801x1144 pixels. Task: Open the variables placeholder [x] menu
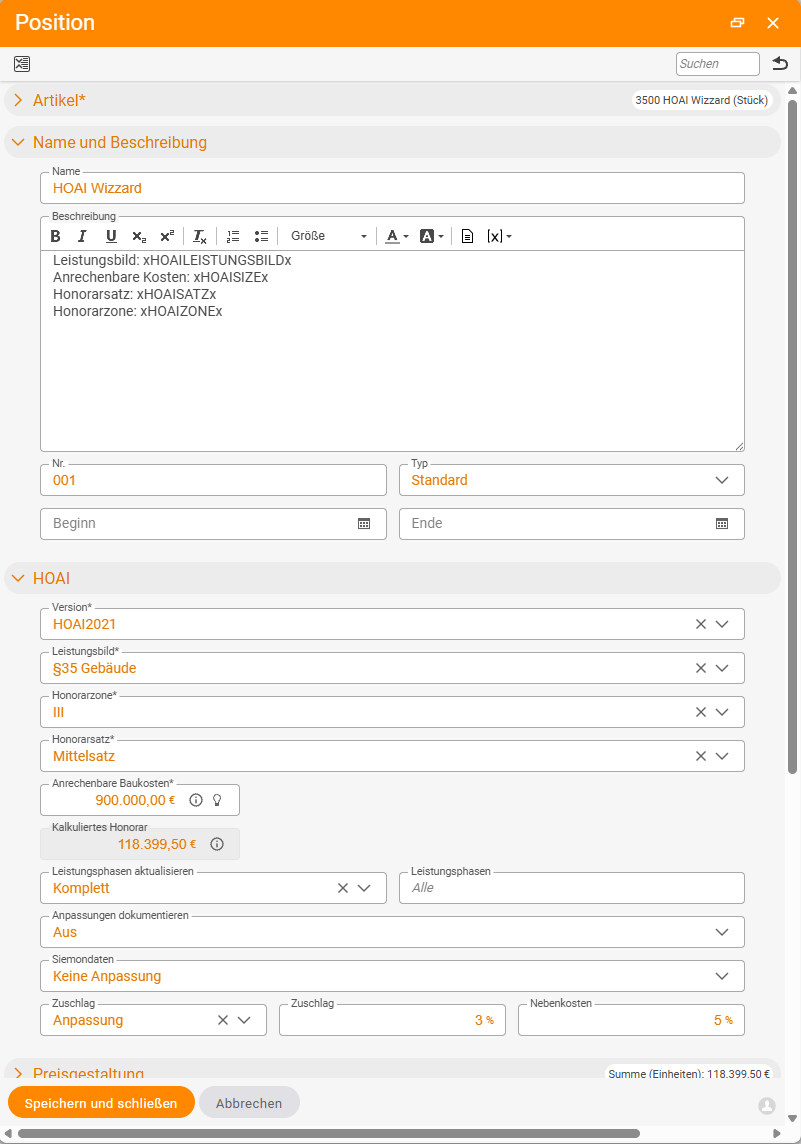pos(499,236)
